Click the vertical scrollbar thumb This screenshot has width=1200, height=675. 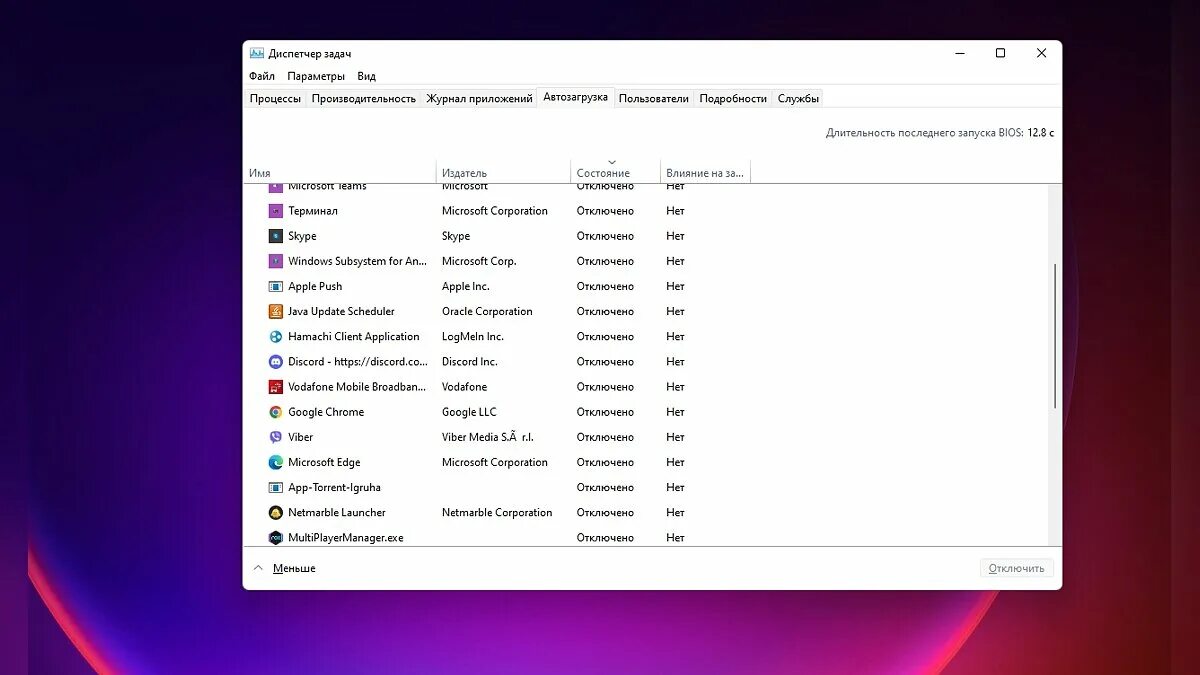[x=1055, y=335]
